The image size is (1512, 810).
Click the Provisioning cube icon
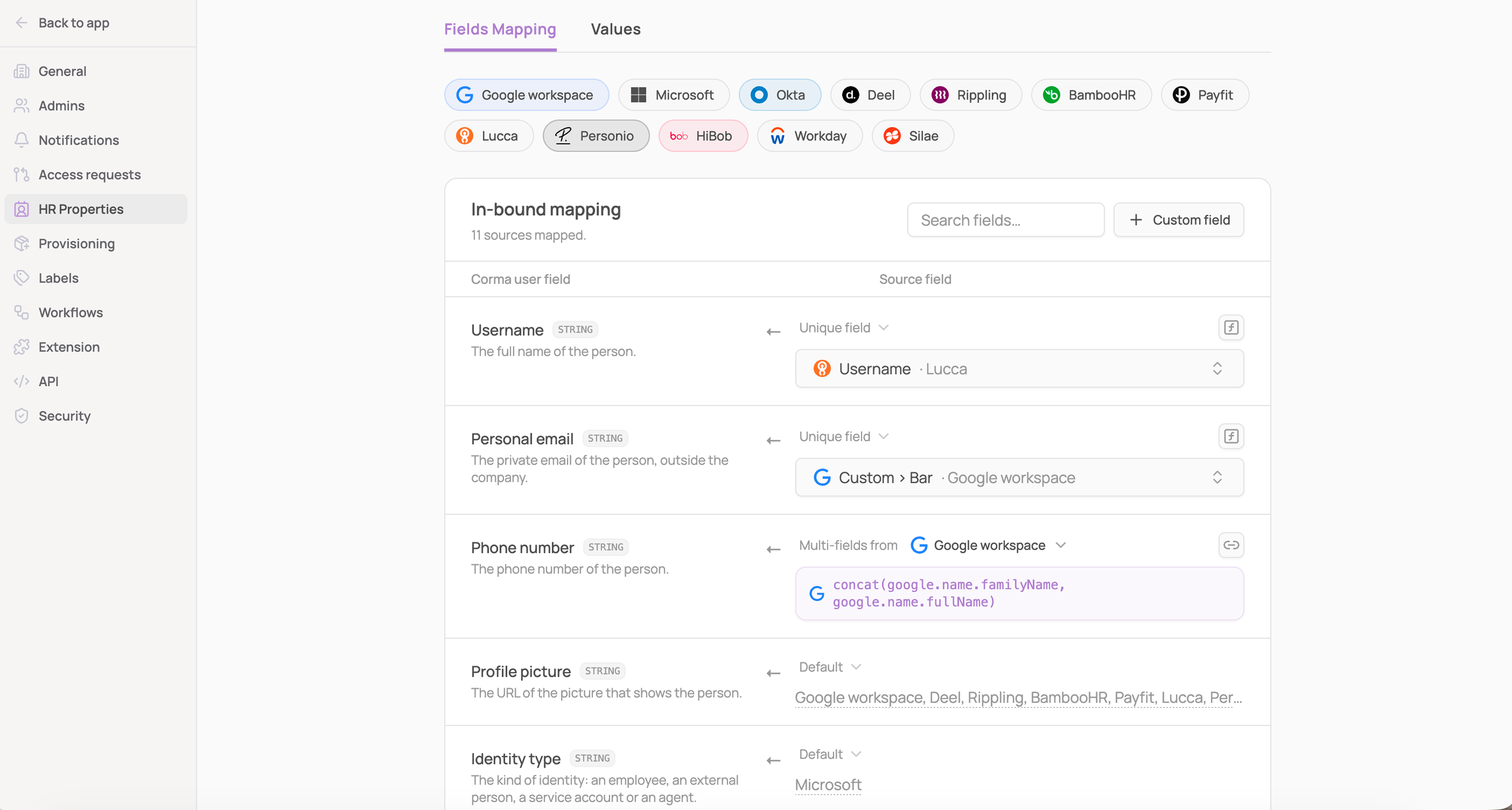[22, 244]
